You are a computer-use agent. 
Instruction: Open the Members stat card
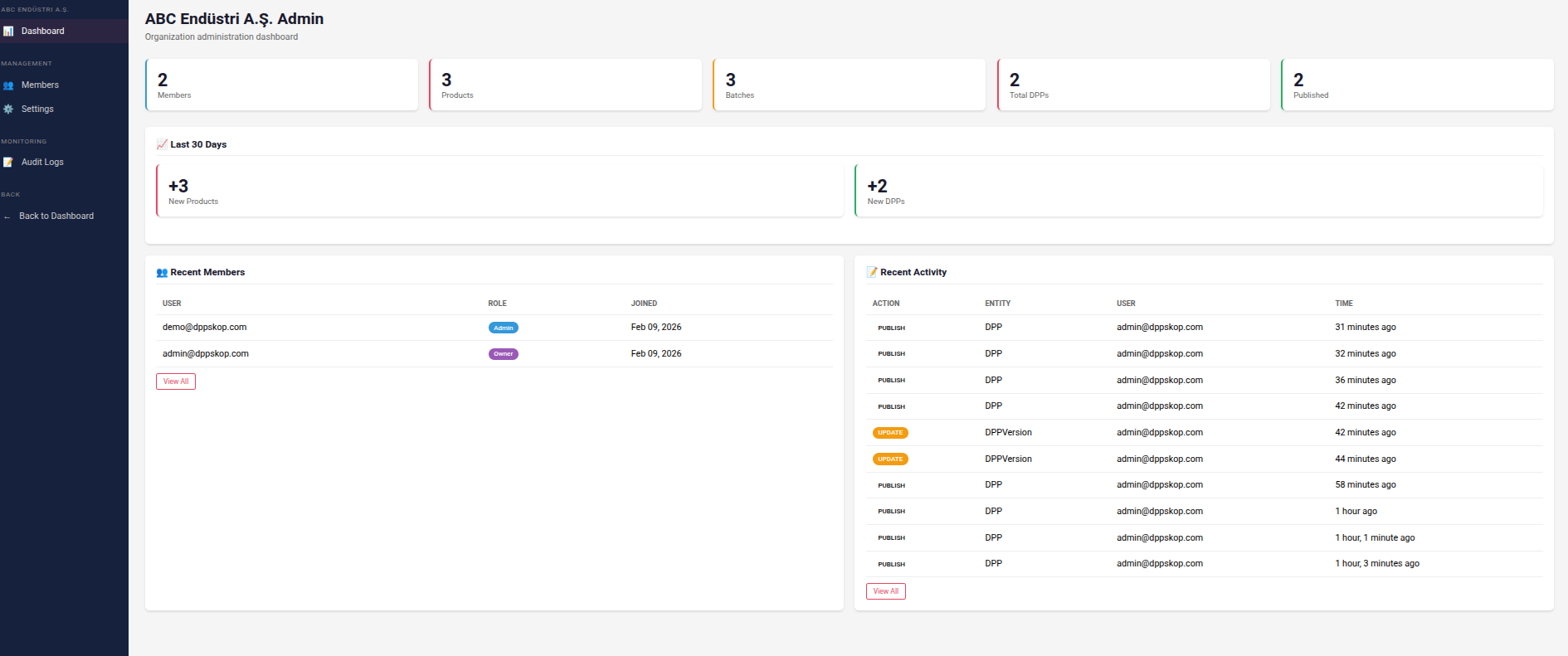(x=282, y=85)
